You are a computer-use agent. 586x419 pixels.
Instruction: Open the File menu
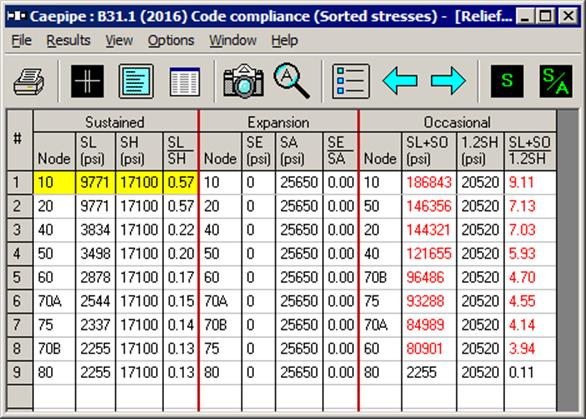tap(21, 40)
